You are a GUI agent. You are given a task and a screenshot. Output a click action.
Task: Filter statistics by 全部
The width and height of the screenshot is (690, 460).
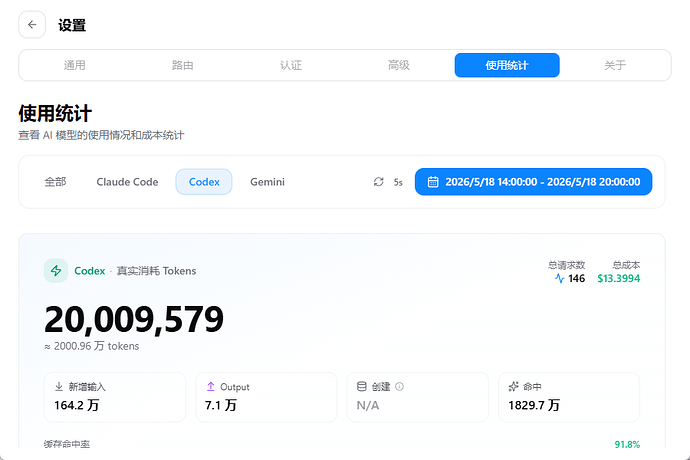55,182
